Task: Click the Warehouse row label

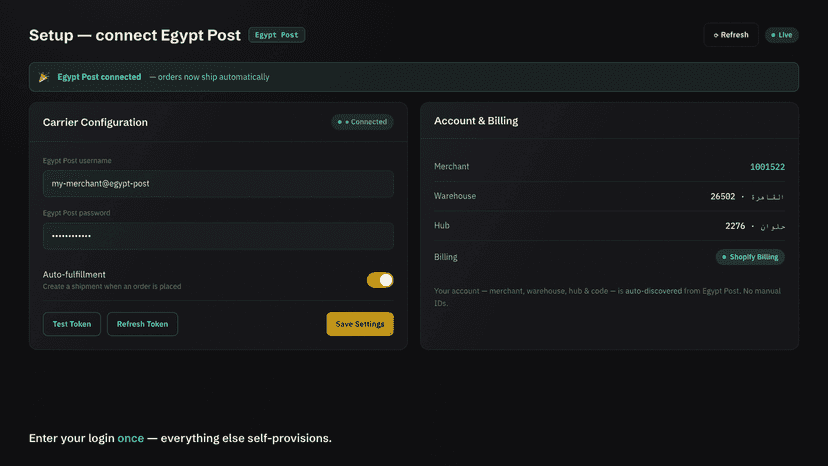Action: coord(455,196)
